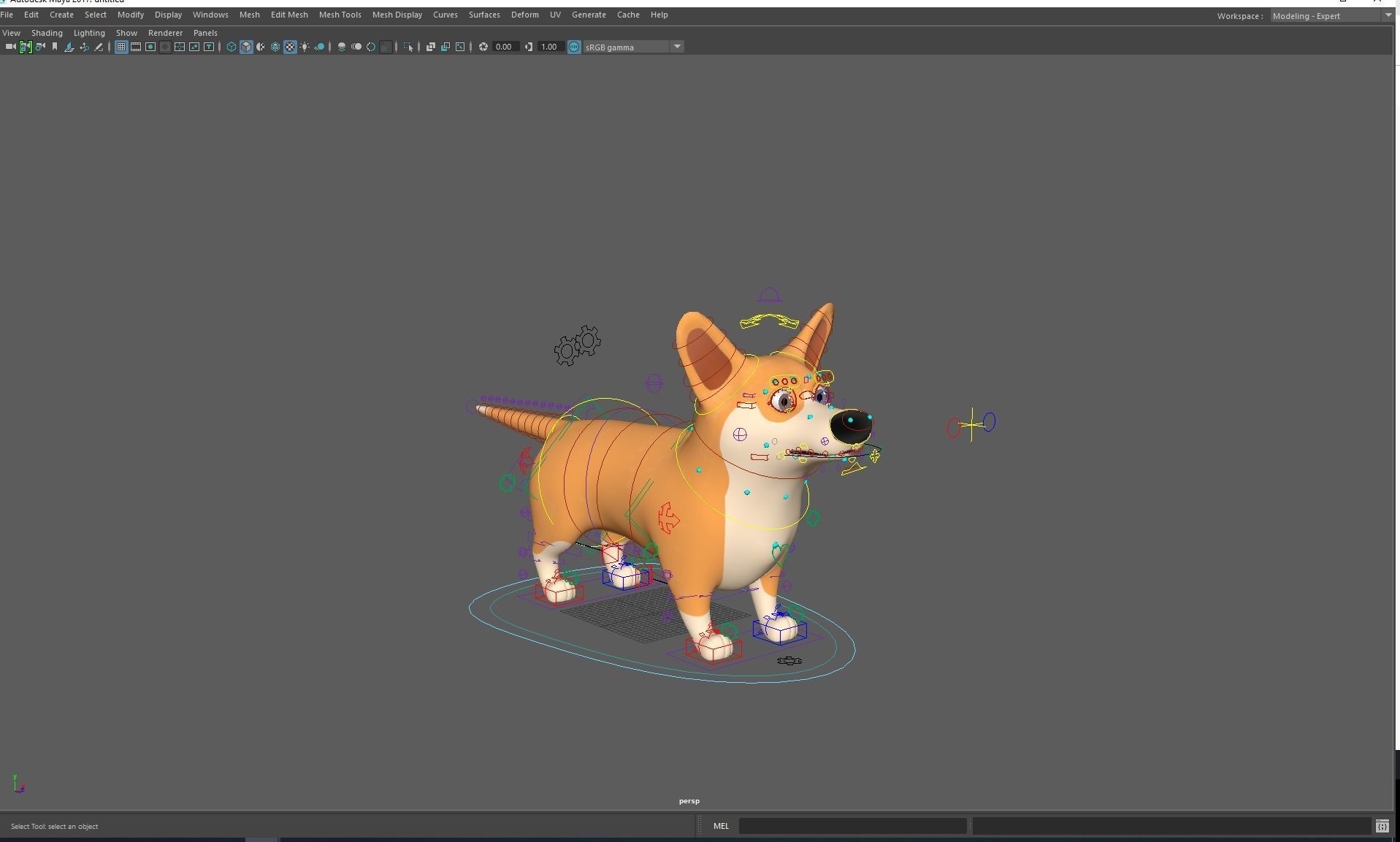
Task: Open camera attributes via the camera gear icon
Action: pos(39,47)
